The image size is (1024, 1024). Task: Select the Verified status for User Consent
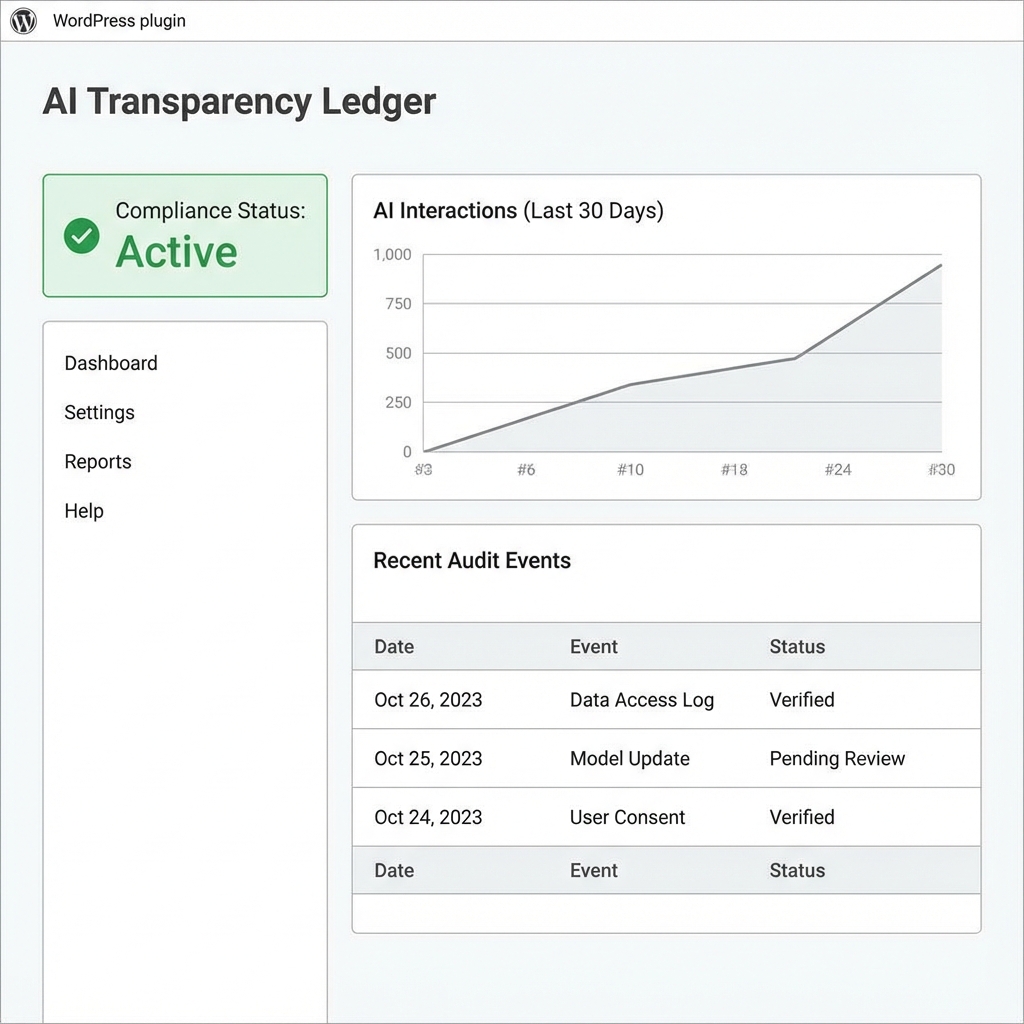801,817
